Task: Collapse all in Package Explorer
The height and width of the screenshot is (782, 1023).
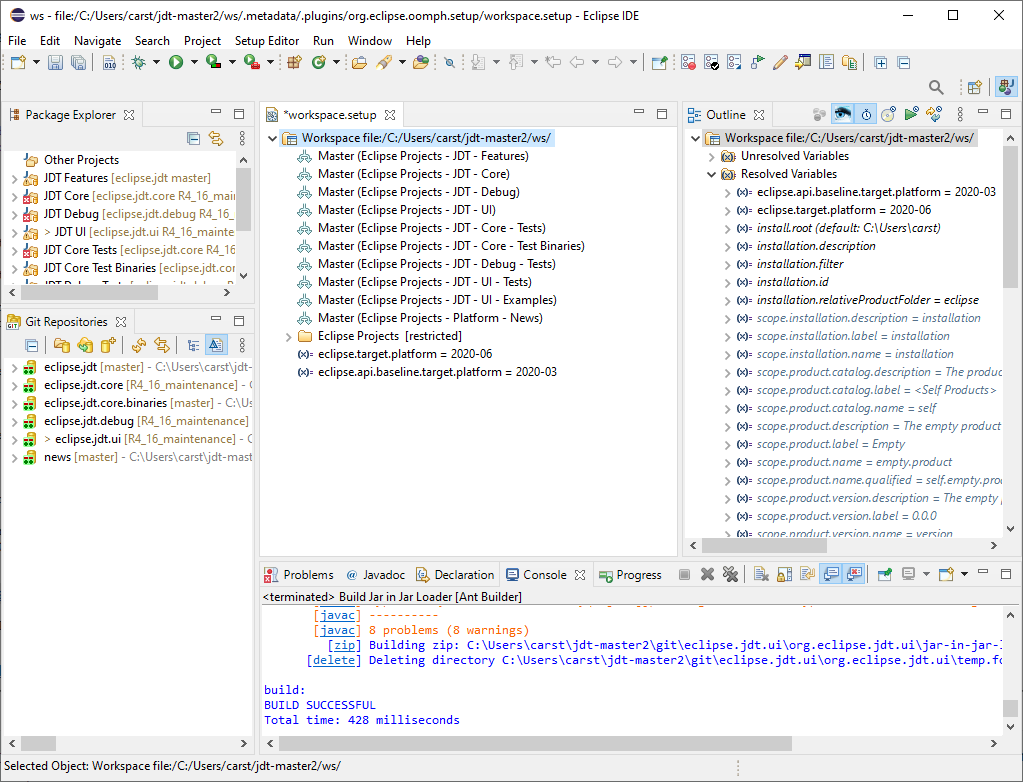Action: 193,138
